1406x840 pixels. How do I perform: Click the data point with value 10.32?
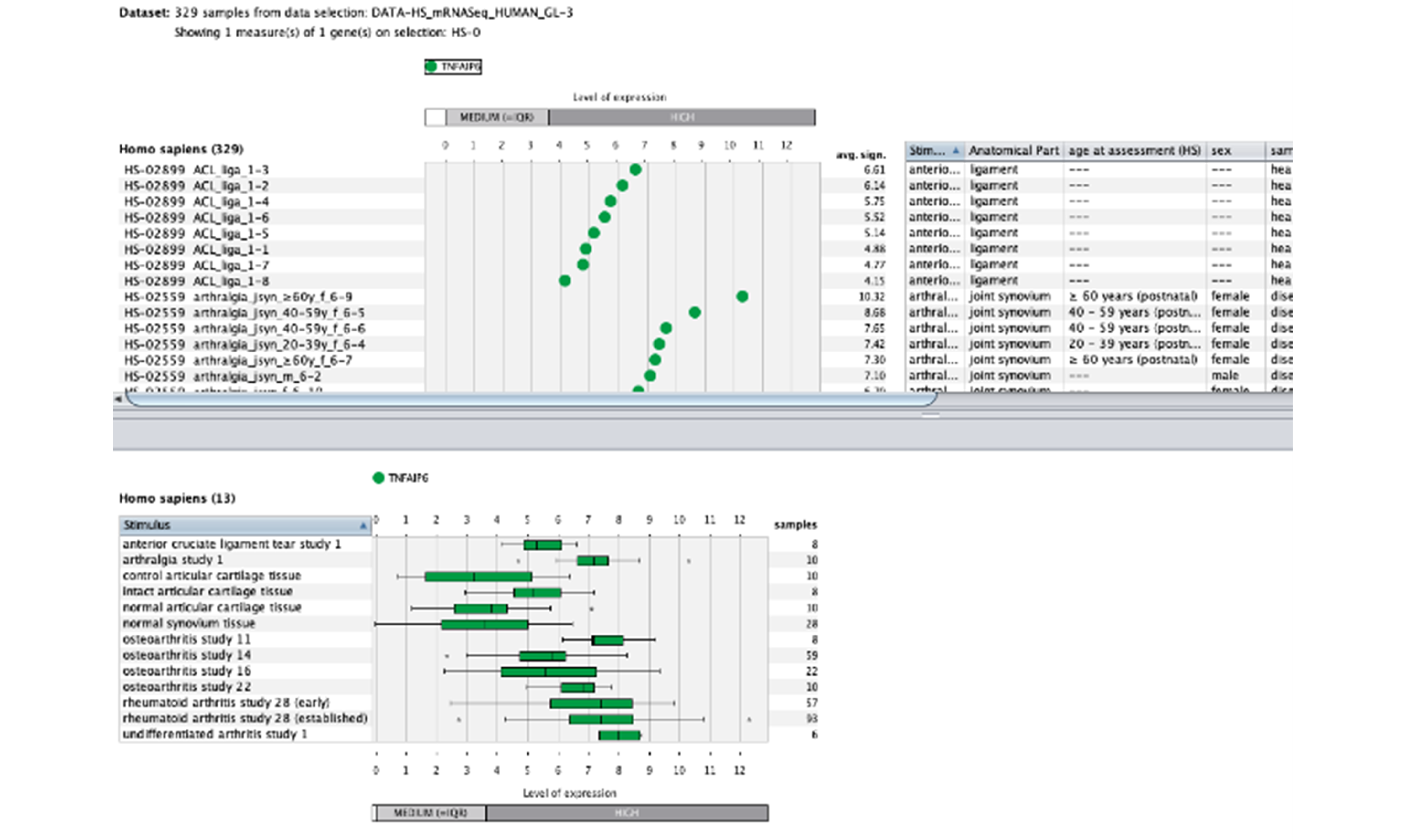pyautogui.click(x=742, y=296)
